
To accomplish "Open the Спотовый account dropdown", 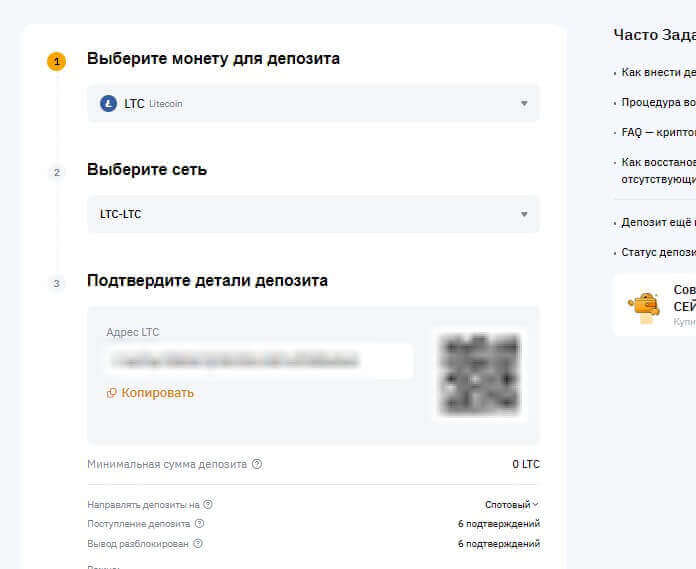I will (x=511, y=505).
